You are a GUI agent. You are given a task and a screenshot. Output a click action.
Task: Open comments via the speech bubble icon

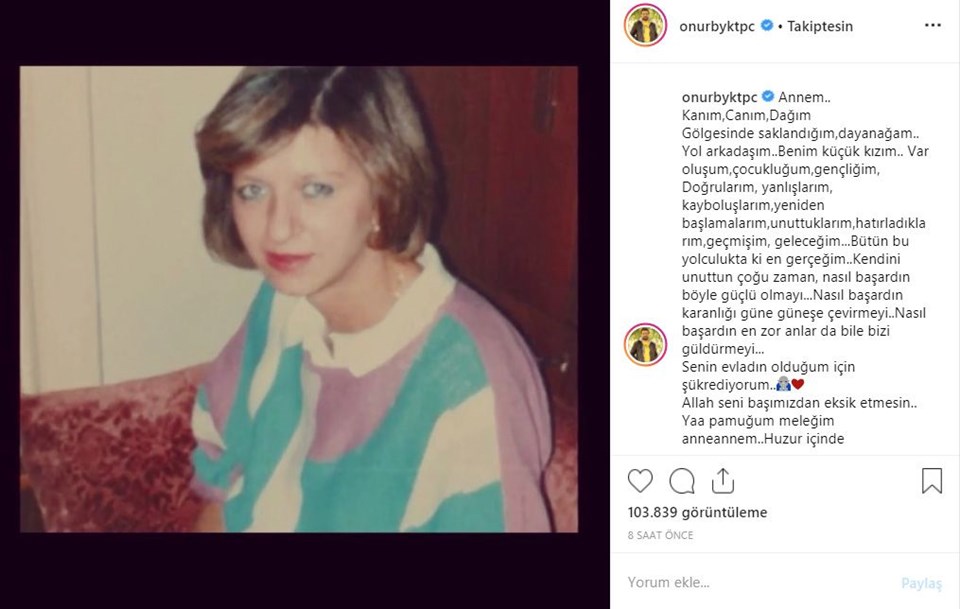tap(682, 481)
